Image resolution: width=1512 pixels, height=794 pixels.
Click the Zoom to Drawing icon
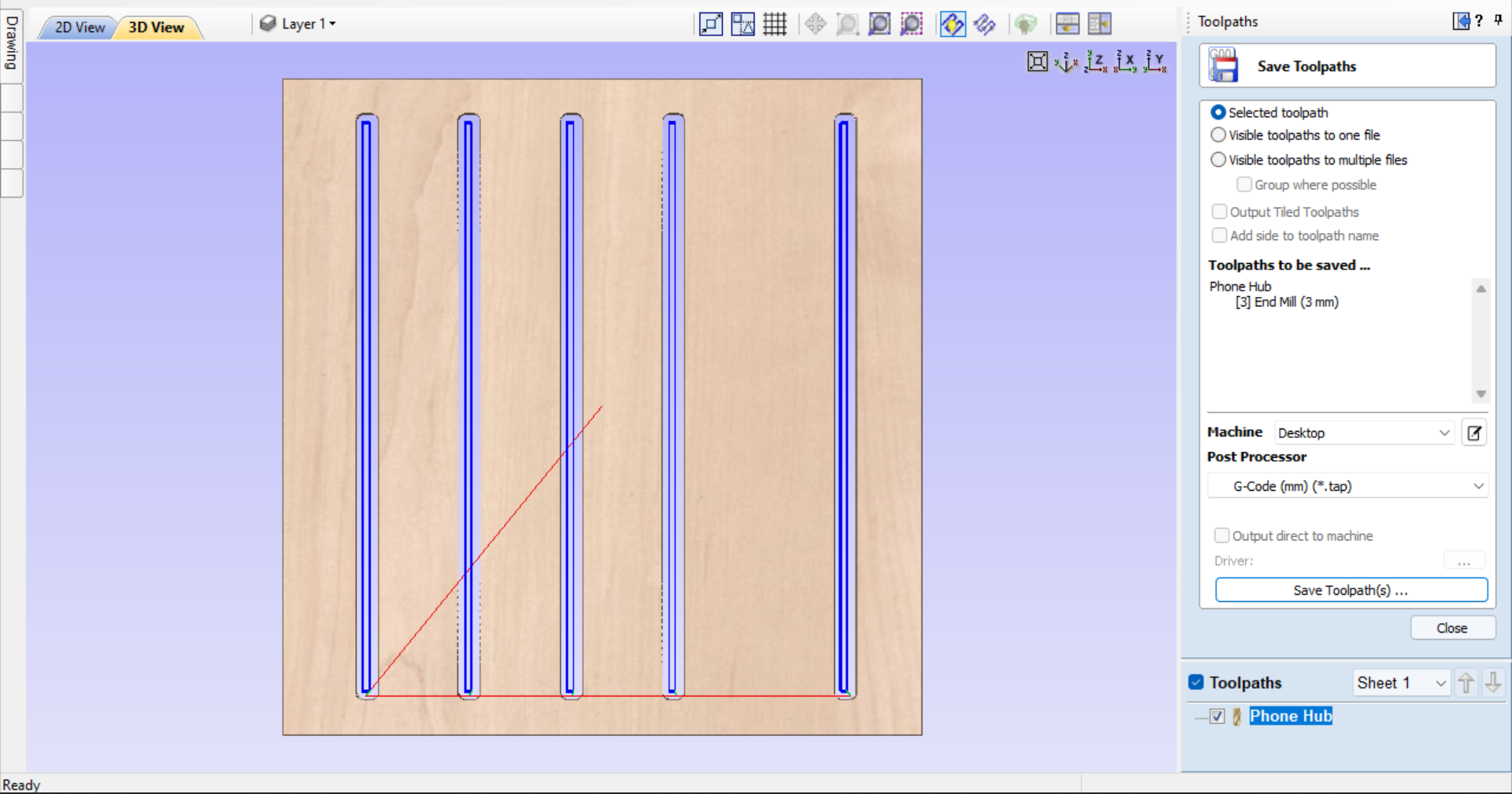point(880,24)
